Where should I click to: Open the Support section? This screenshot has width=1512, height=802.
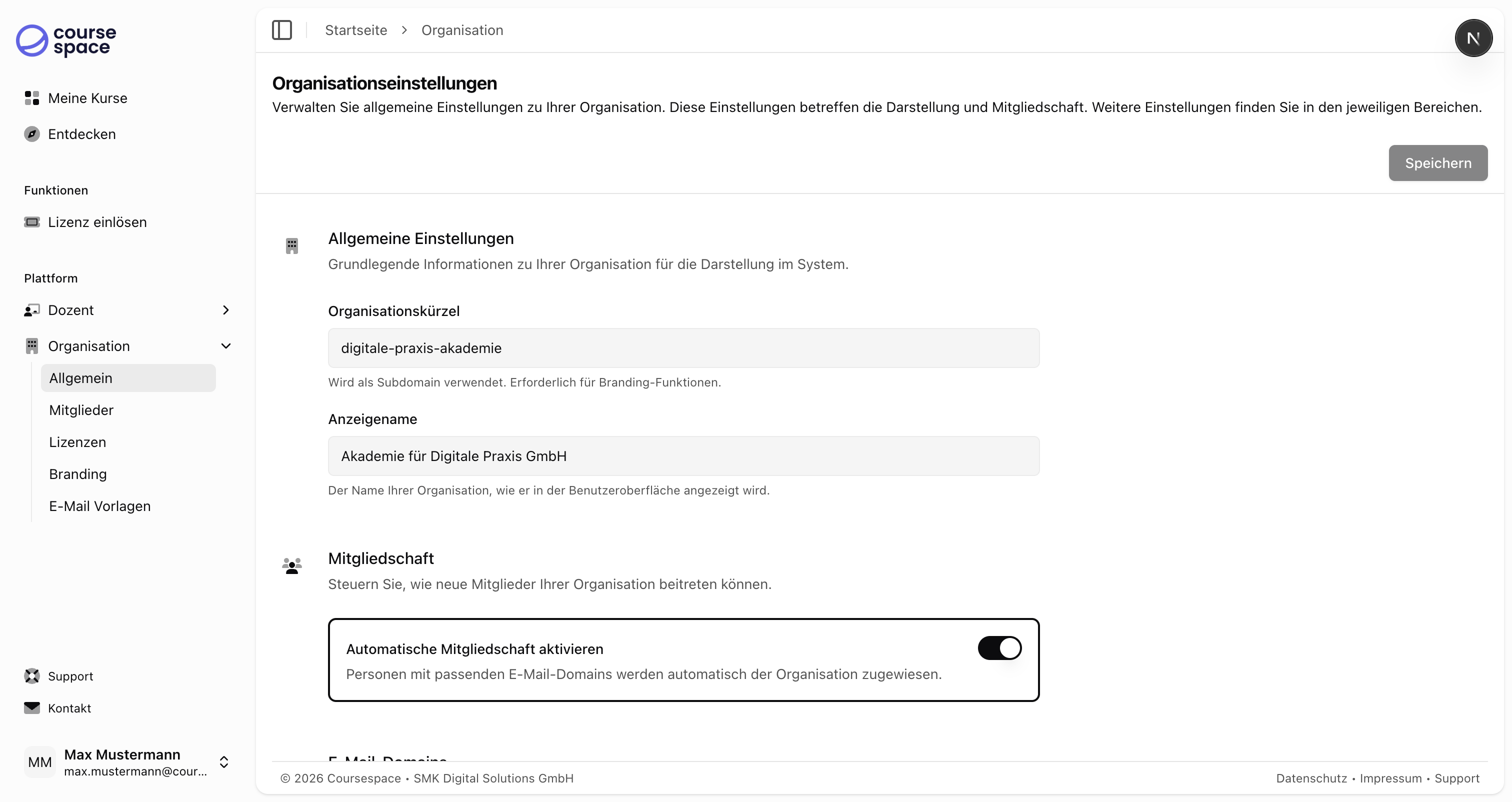pyautogui.click(x=70, y=676)
